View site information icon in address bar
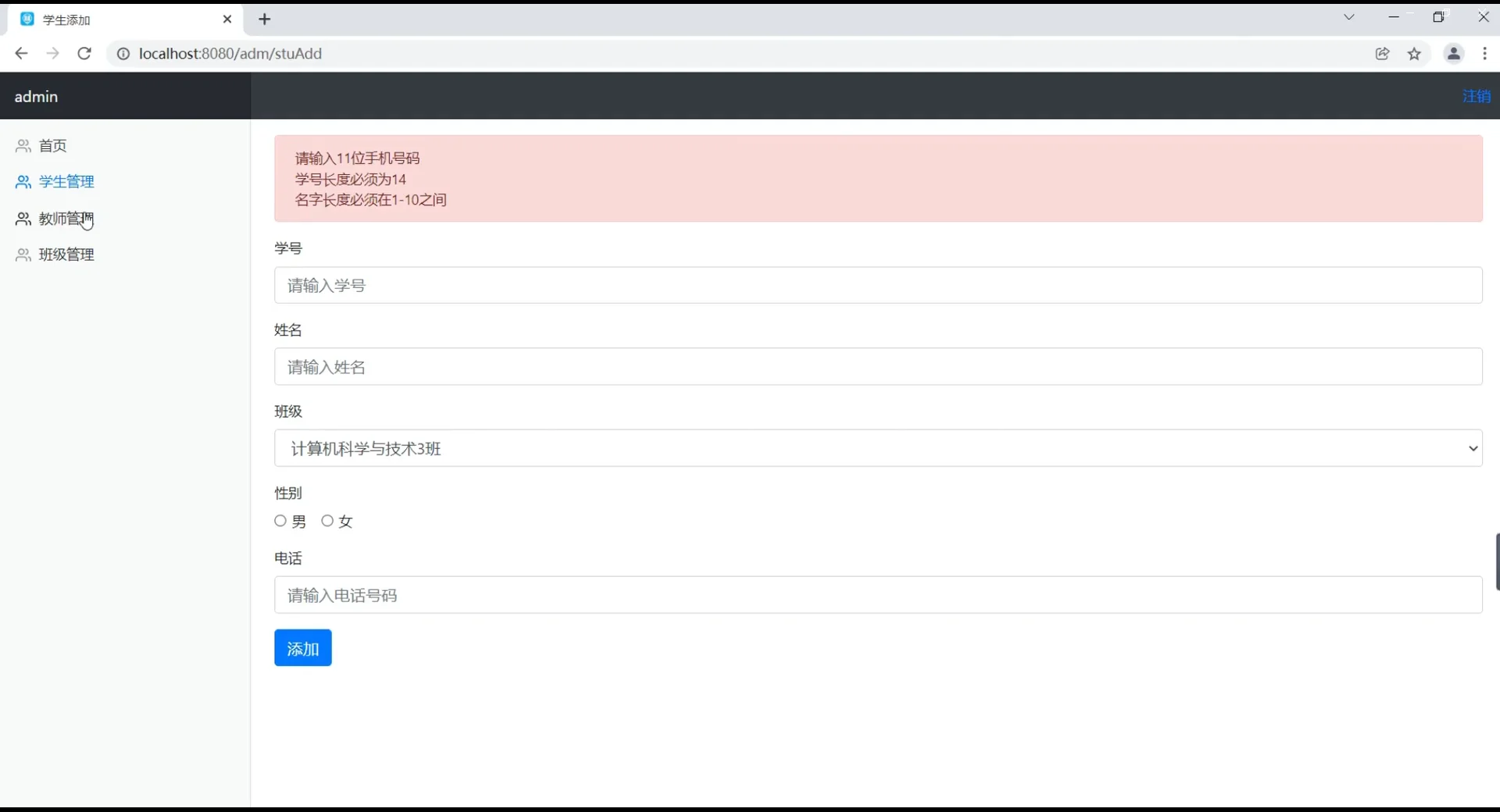The height and width of the screenshot is (812, 1500). coord(123,53)
